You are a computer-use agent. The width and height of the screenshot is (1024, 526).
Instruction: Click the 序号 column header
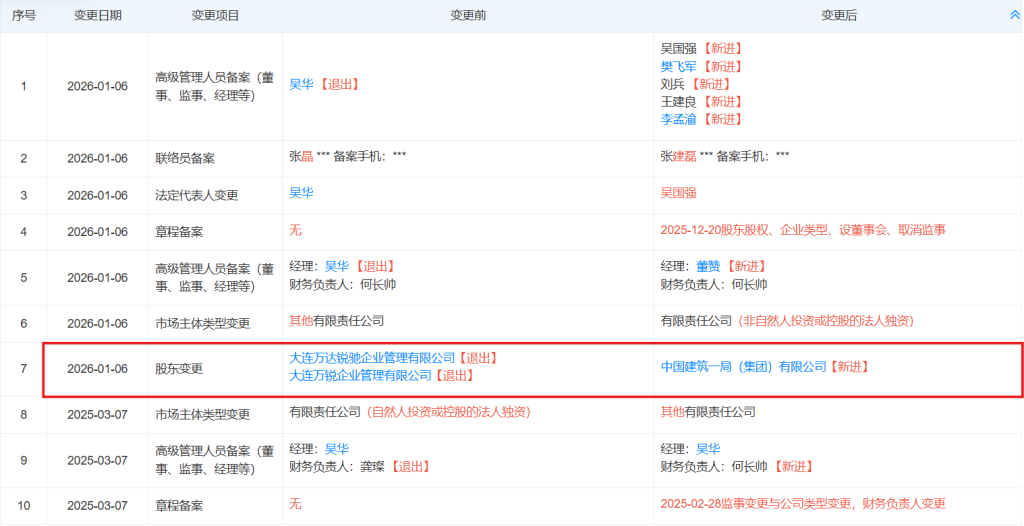(24, 16)
